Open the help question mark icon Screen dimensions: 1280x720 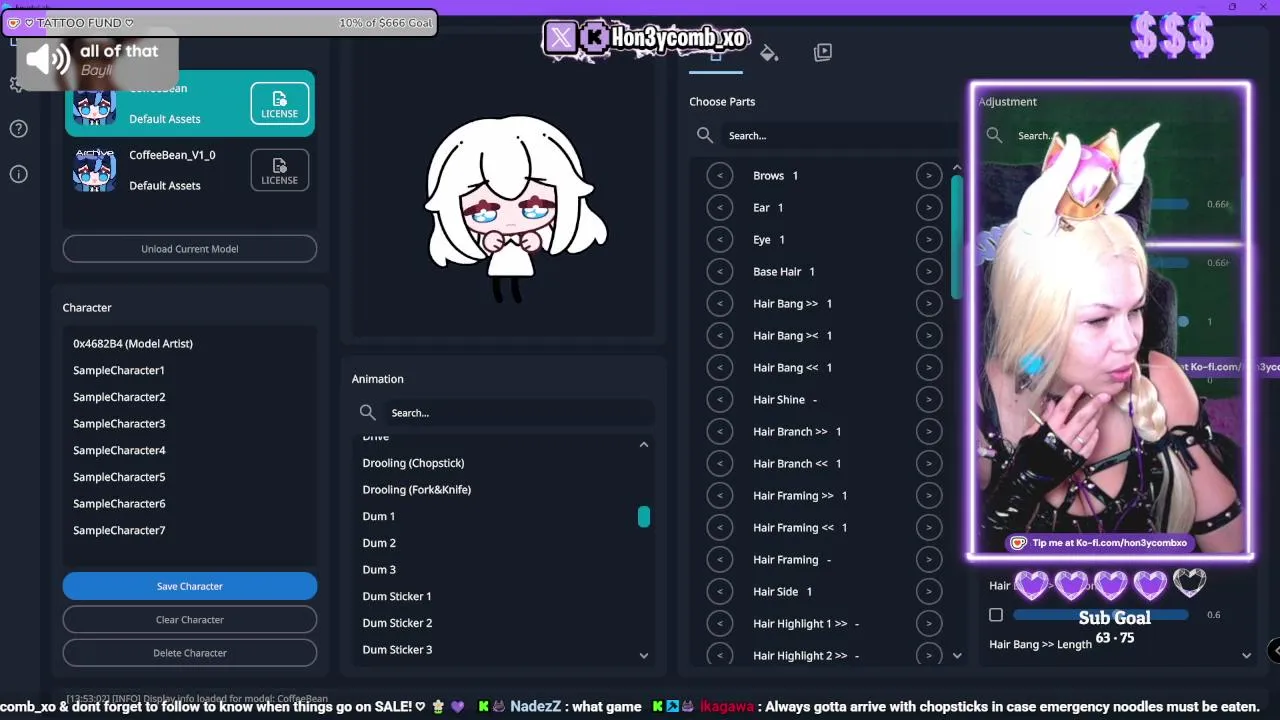click(18, 129)
